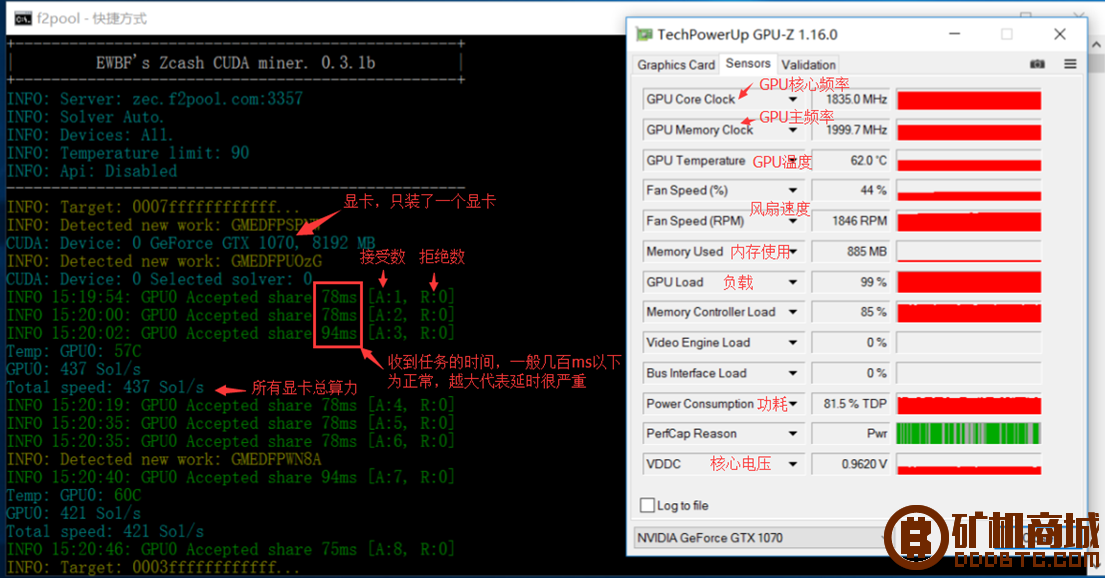Minimize the GPU-Z window

click(x=955, y=34)
